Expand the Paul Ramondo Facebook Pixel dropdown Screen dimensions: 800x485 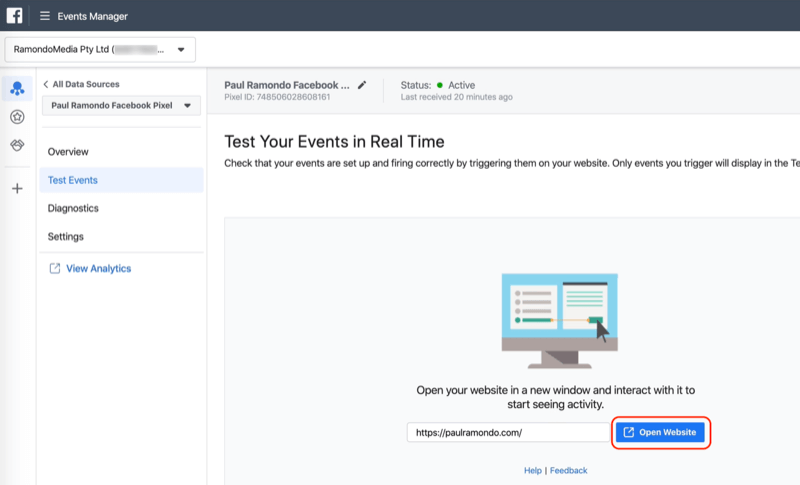(121, 106)
